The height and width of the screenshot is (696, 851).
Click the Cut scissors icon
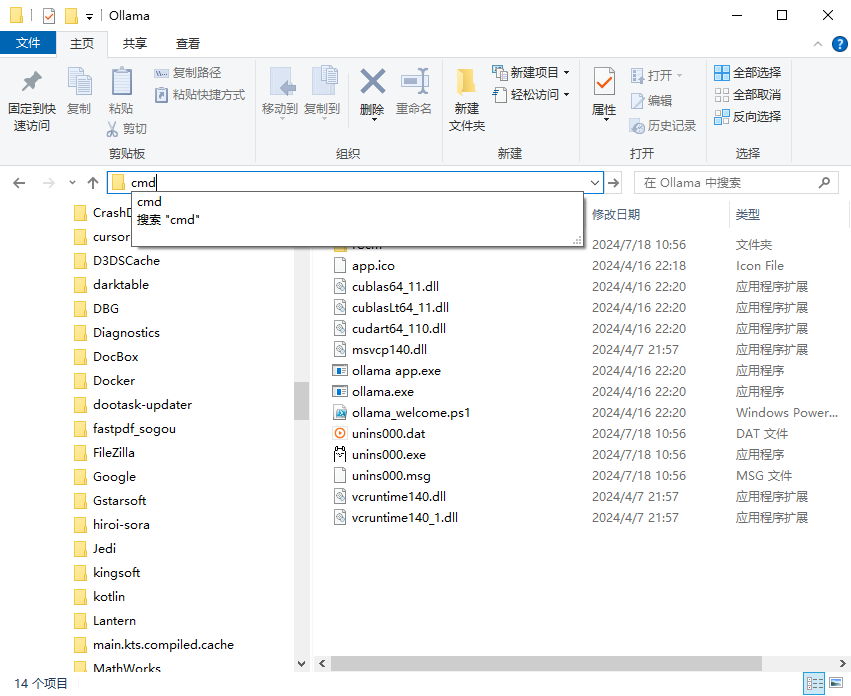pyautogui.click(x=112, y=129)
